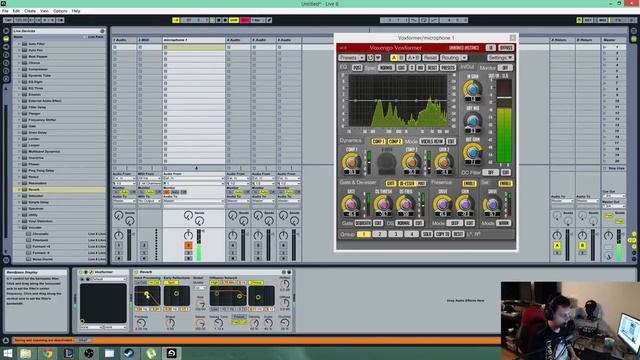The image size is (640, 360).
Task: Toggle COMP 2 on in Dynamics section
Action: pyautogui.click(x=395, y=141)
